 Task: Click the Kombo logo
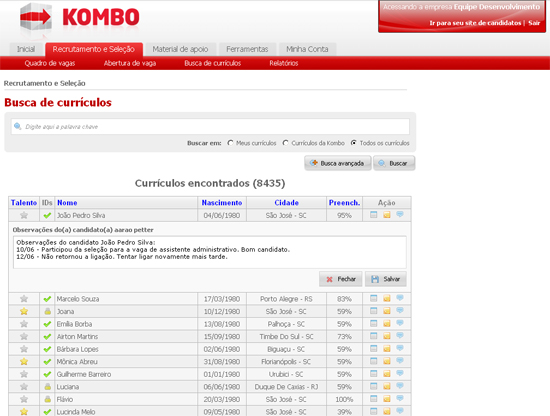click(x=80, y=17)
